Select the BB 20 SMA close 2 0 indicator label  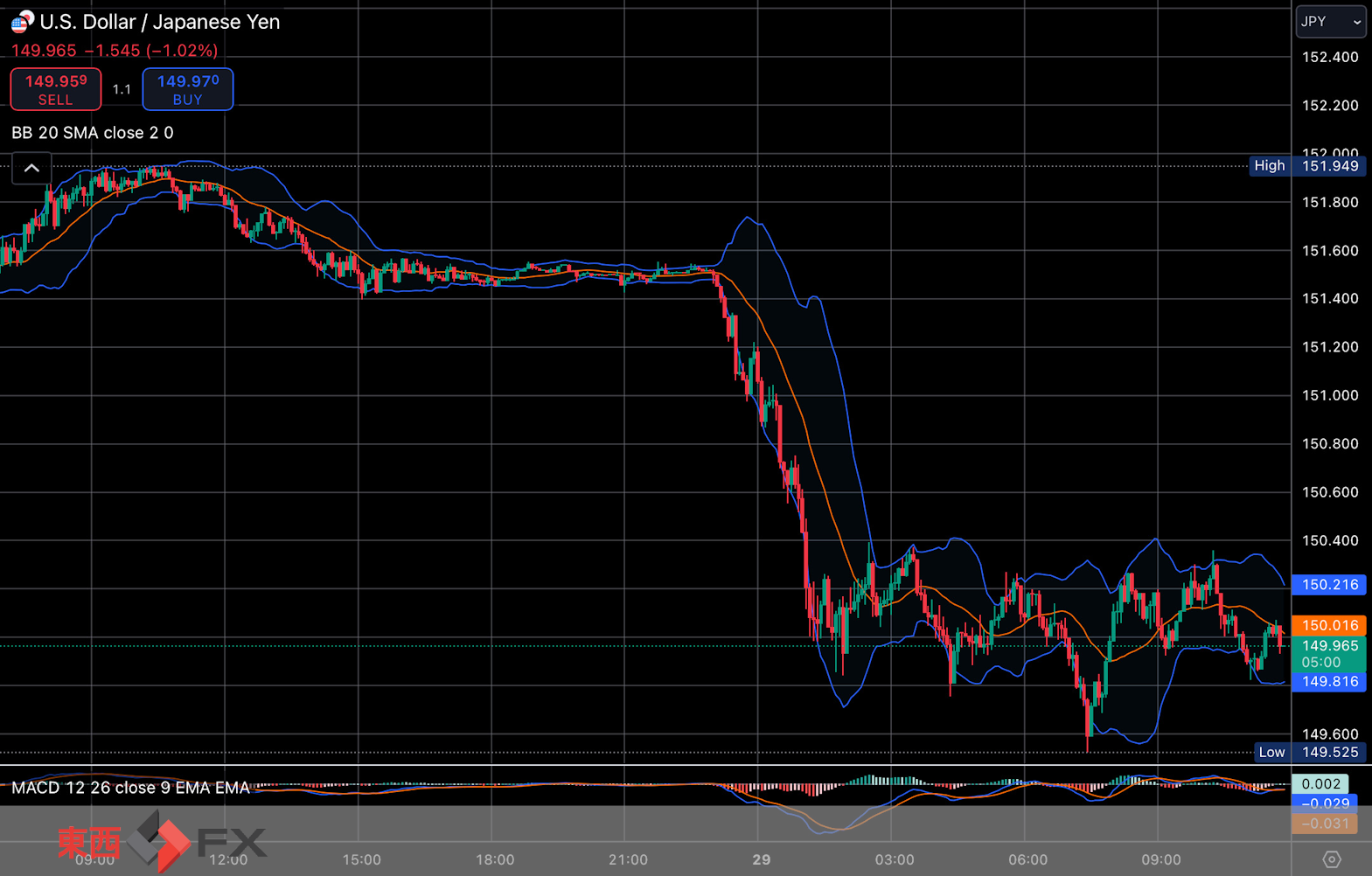[x=93, y=133]
